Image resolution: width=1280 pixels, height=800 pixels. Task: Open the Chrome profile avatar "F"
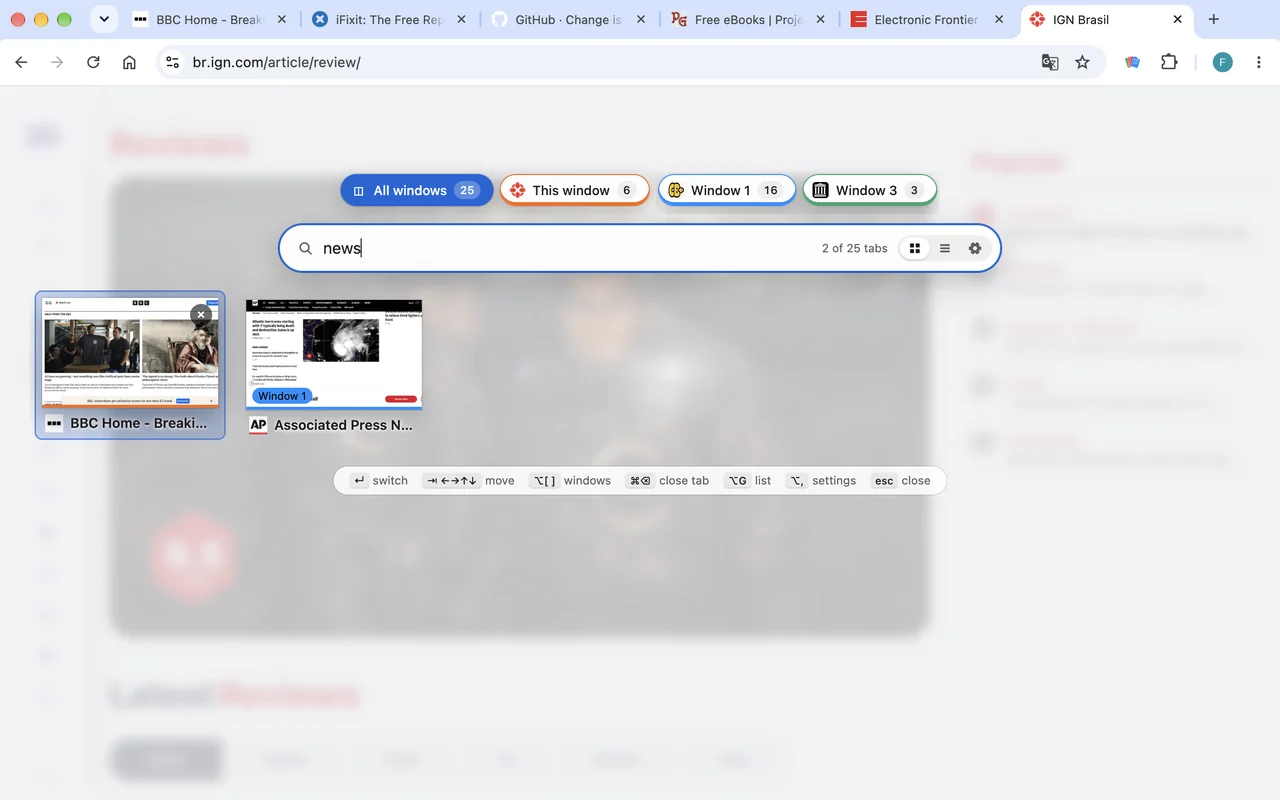[x=1222, y=62]
